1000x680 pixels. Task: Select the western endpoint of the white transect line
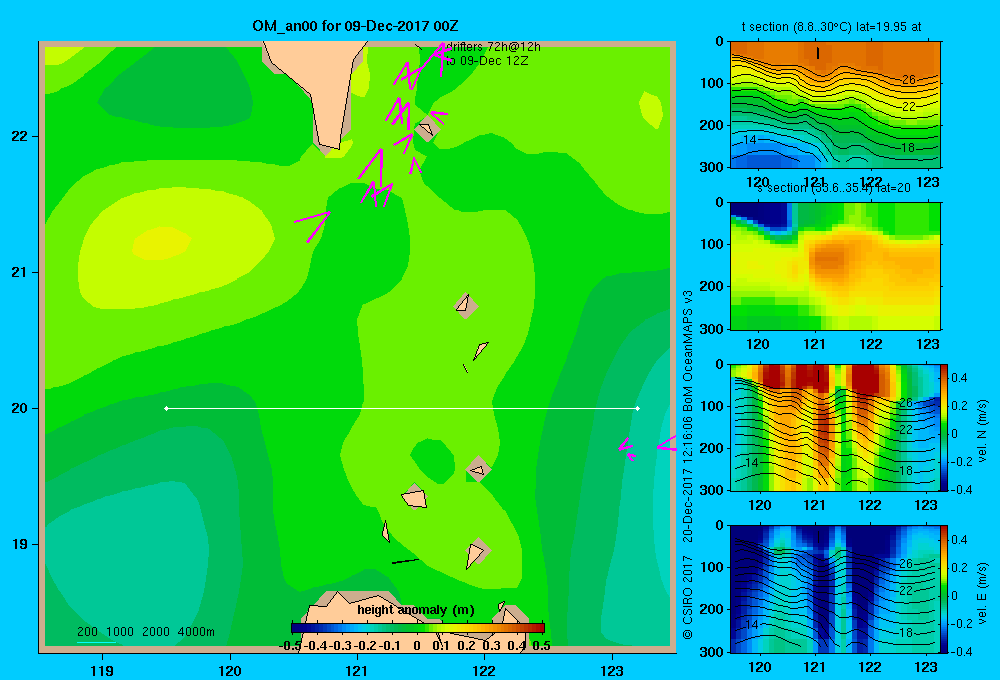pos(166,408)
